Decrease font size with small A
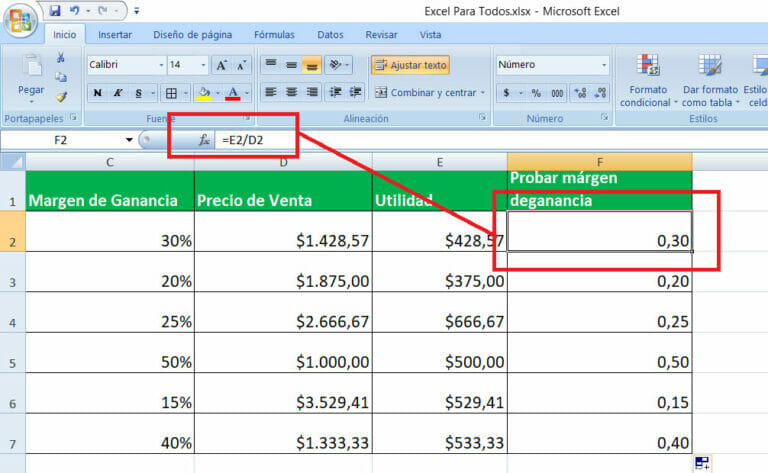Screen dimensions: 768x473 (x=241, y=65)
